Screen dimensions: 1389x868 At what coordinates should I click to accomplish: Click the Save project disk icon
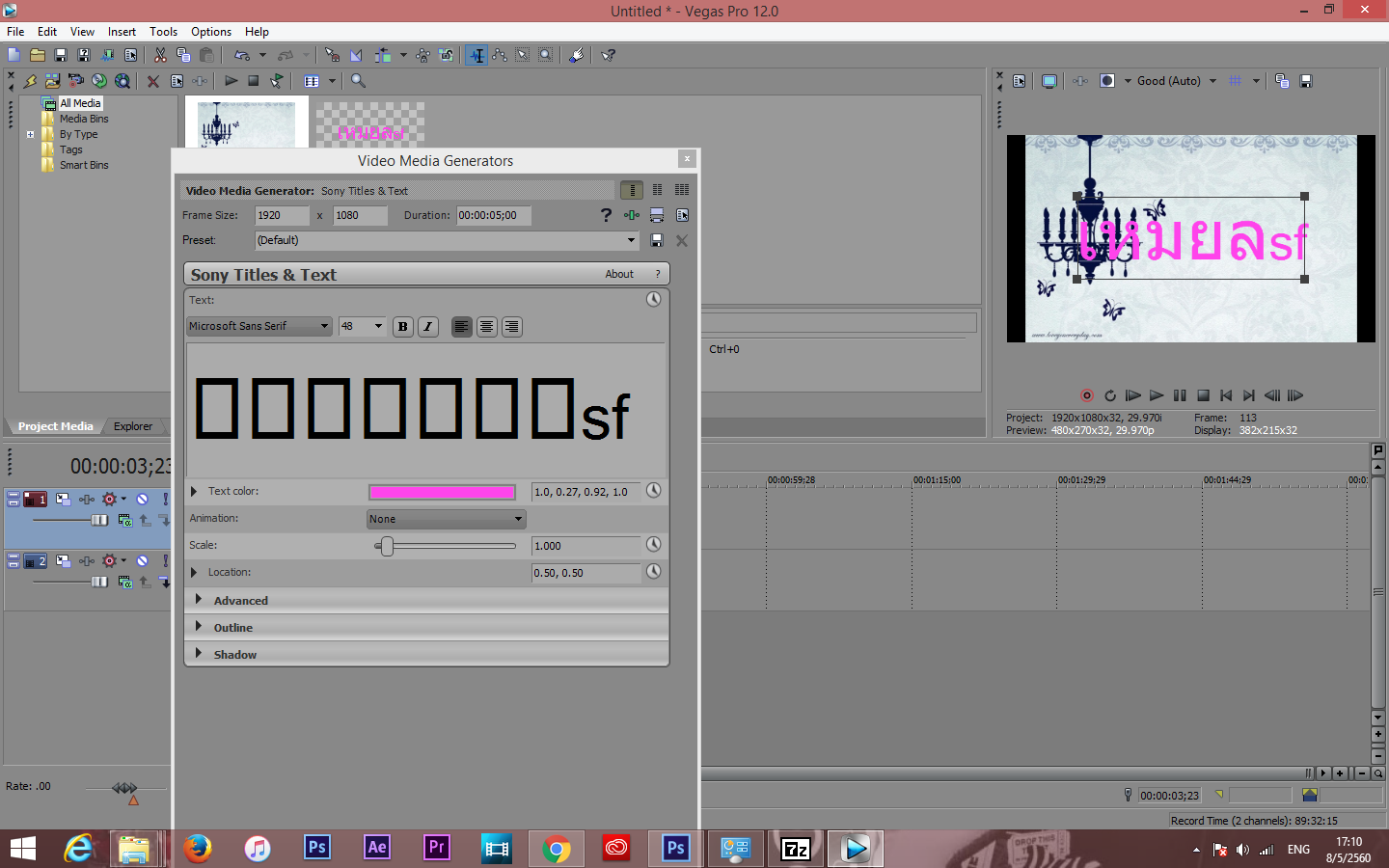(x=61, y=55)
